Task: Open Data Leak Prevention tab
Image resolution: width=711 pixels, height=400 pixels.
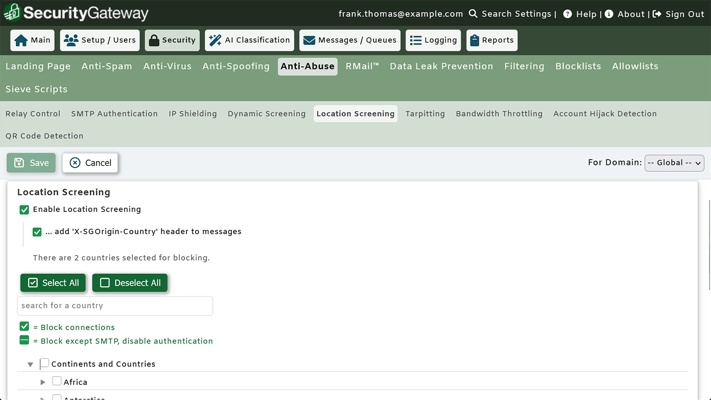Action: (441, 66)
